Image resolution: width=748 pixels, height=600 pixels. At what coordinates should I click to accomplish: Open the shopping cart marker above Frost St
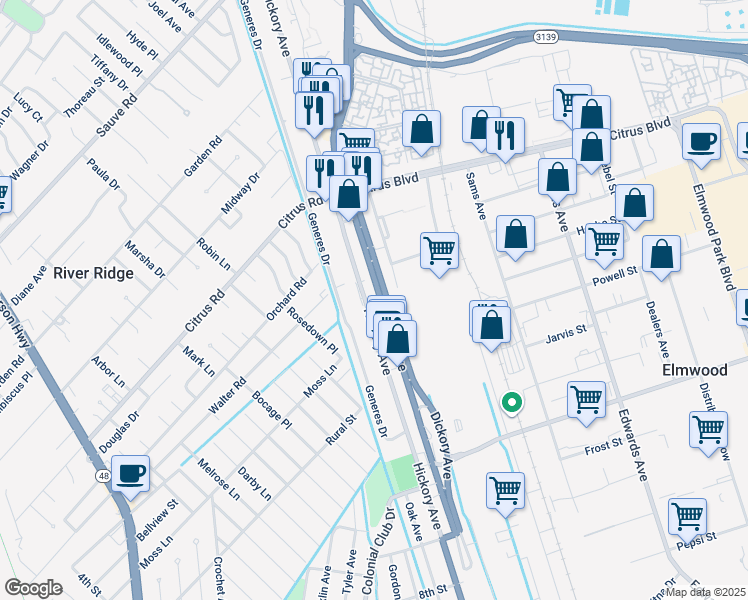click(586, 399)
